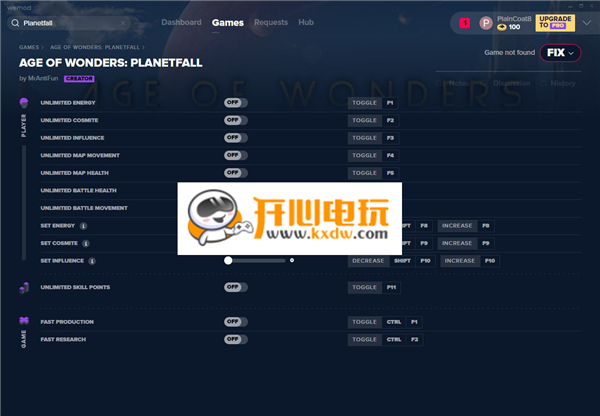600x416 pixels.
Task: Click Increase button for Set Energy
Action: [x=458, y=226]
